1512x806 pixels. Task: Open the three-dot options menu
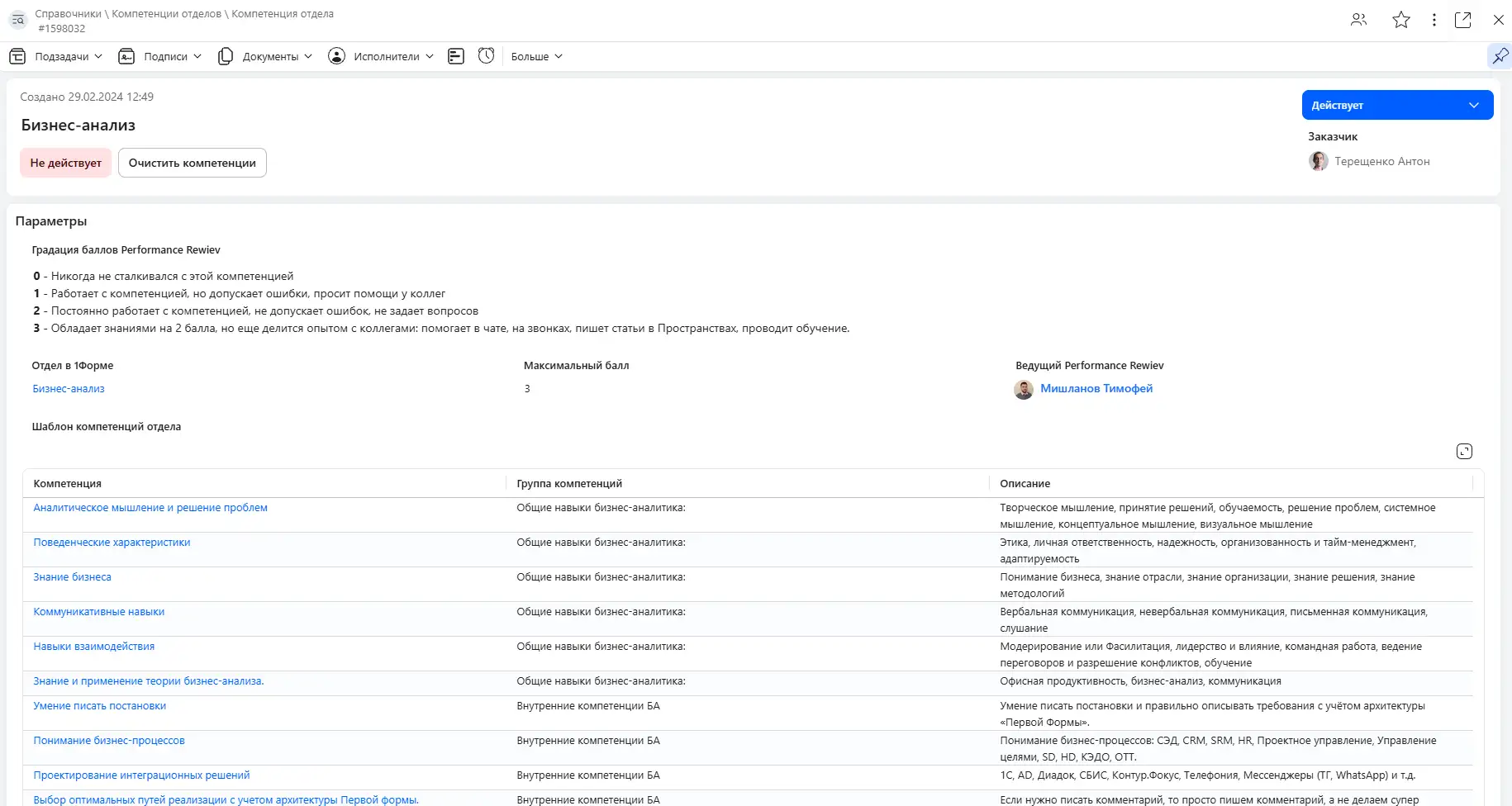pos(1434,20)
